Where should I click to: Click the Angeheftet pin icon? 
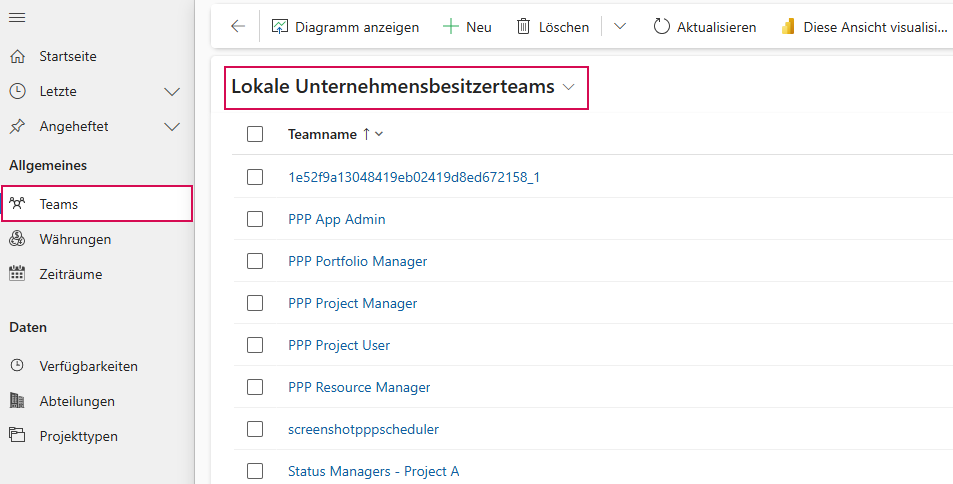pyautogui.click(x=18, y=126)
